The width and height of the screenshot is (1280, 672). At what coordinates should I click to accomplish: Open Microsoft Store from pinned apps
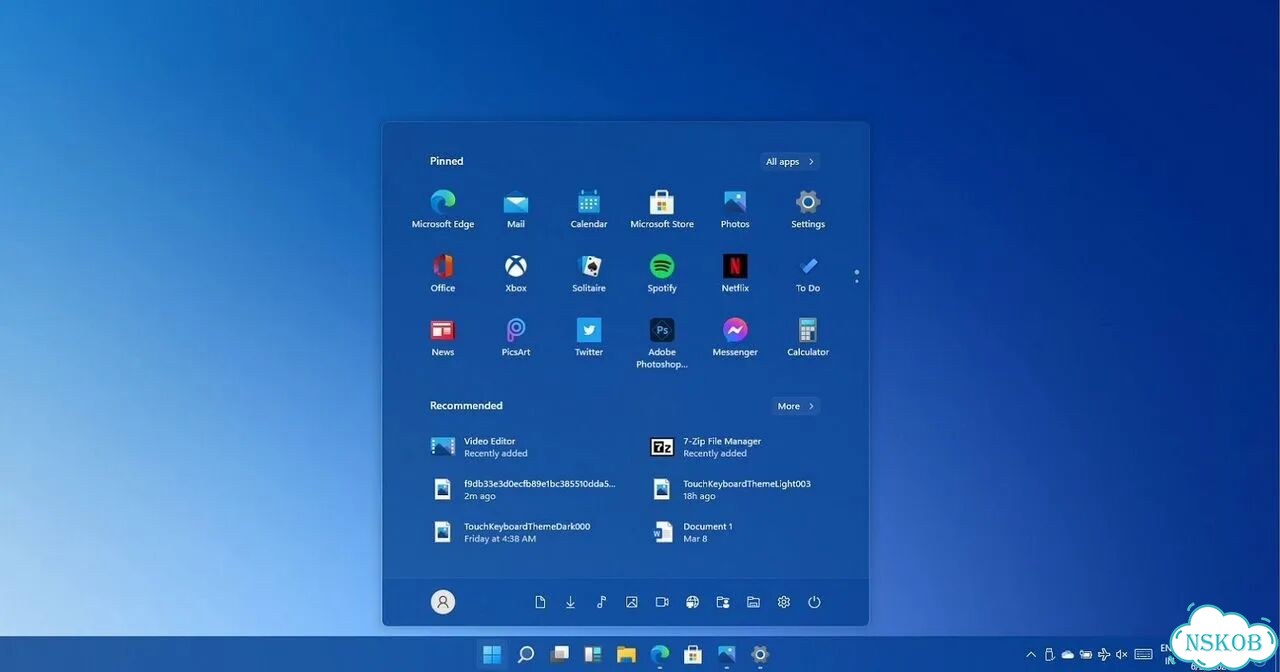coord(662,210)
